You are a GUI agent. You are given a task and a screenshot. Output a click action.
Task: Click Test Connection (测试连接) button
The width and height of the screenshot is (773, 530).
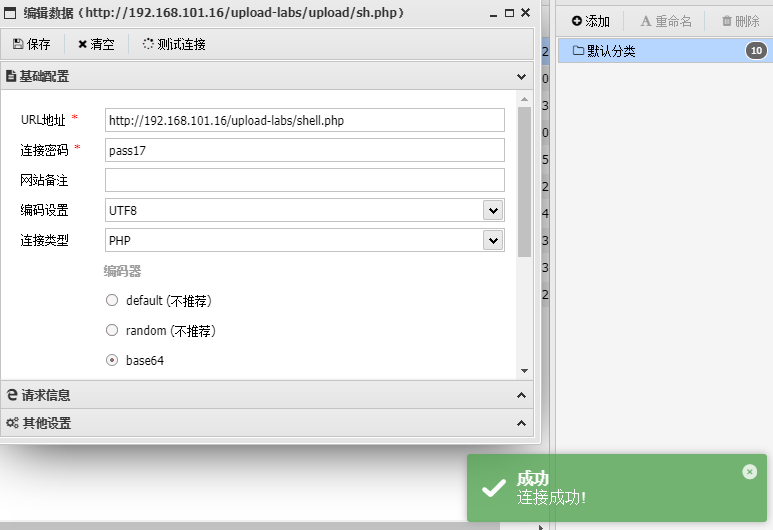tap(174, 44)
